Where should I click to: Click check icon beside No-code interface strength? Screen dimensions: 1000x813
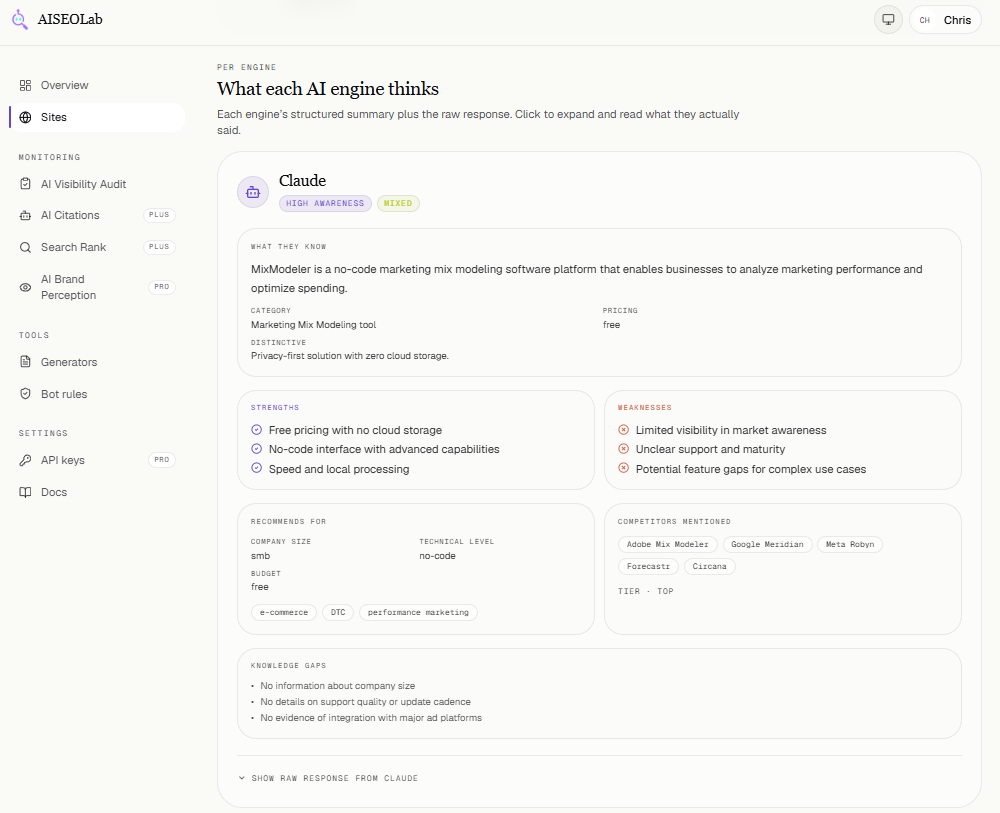[x=256, y=449]
